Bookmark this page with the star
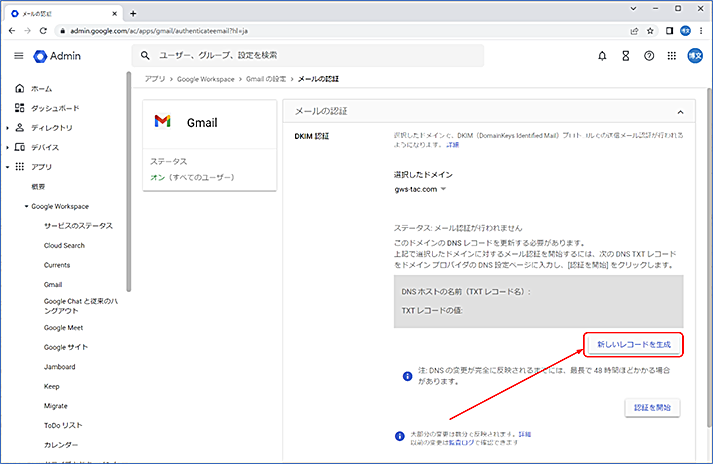The image size is (713, 464). [x=650, y=31]
